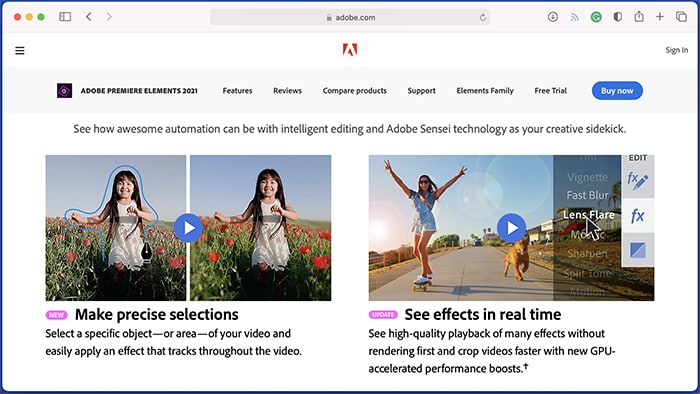700x394 pixels.
Task: Toggle the Safari sidebar icon
Action: 65,17
